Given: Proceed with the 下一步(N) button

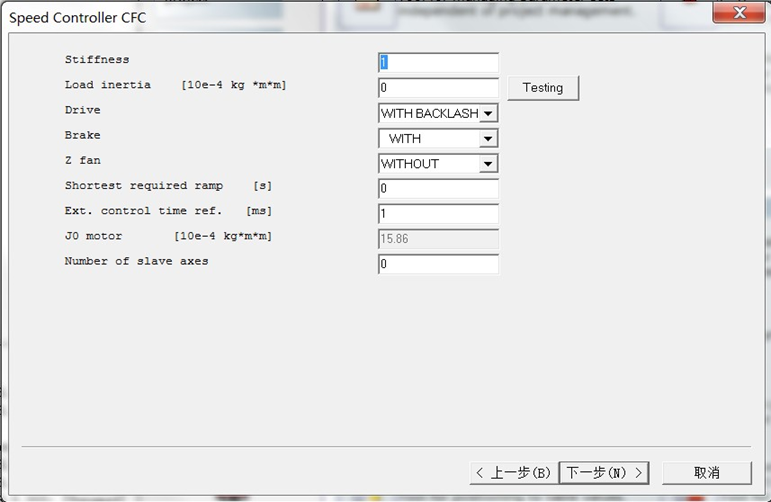Looking at the screenshot, I should click(x=604, y=472).
